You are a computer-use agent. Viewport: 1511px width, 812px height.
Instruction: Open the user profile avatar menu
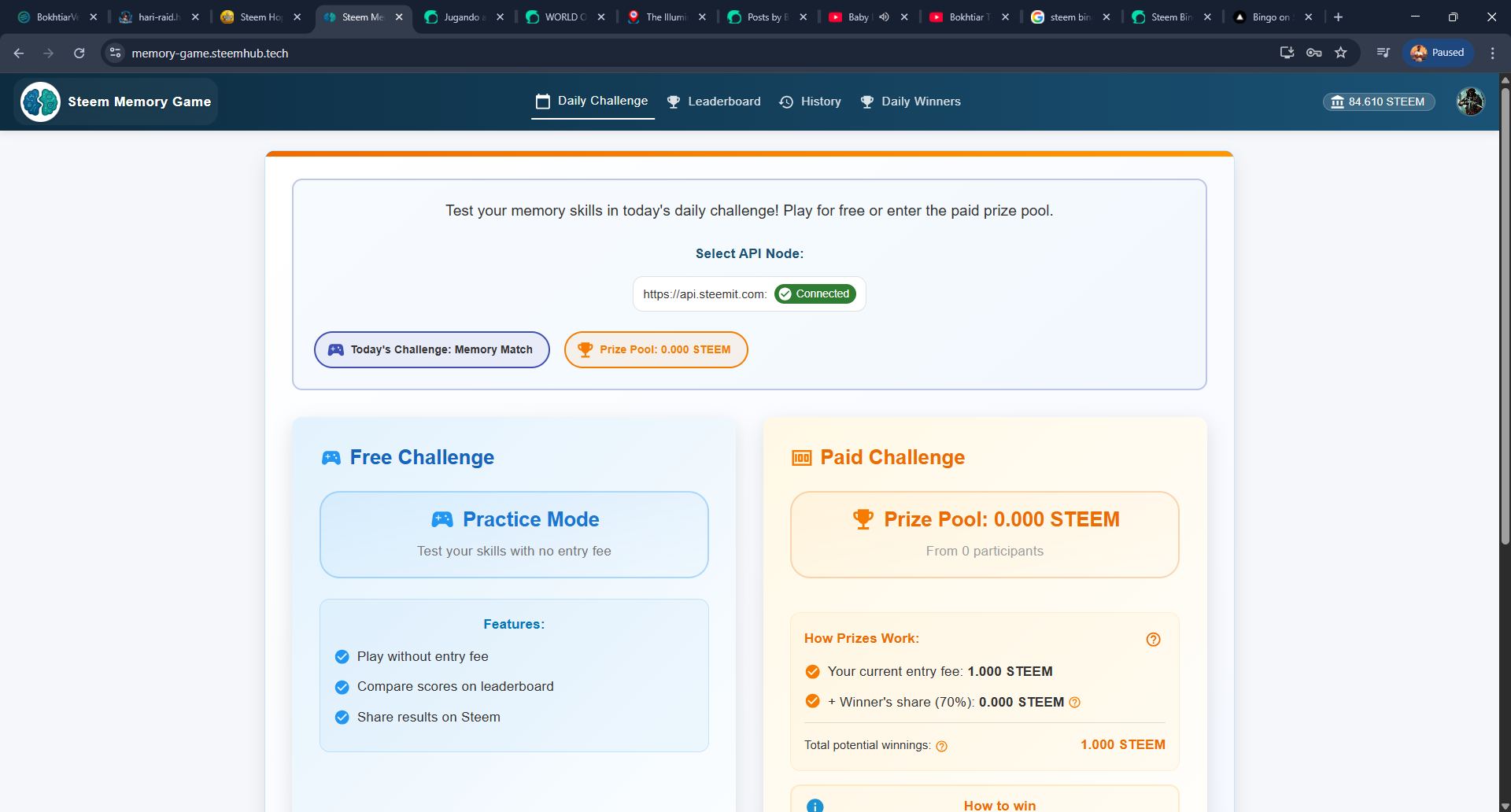(1470, 101)
